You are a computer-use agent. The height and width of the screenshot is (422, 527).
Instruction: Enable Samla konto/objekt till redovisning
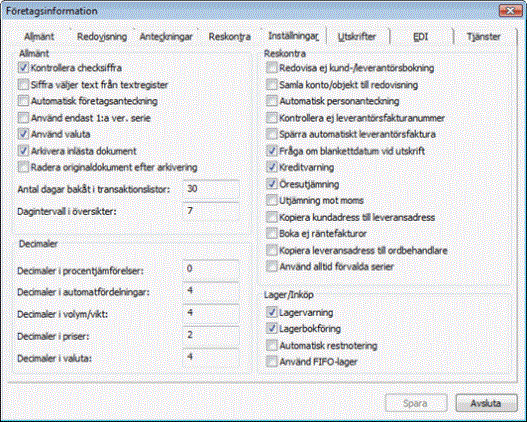272,85
